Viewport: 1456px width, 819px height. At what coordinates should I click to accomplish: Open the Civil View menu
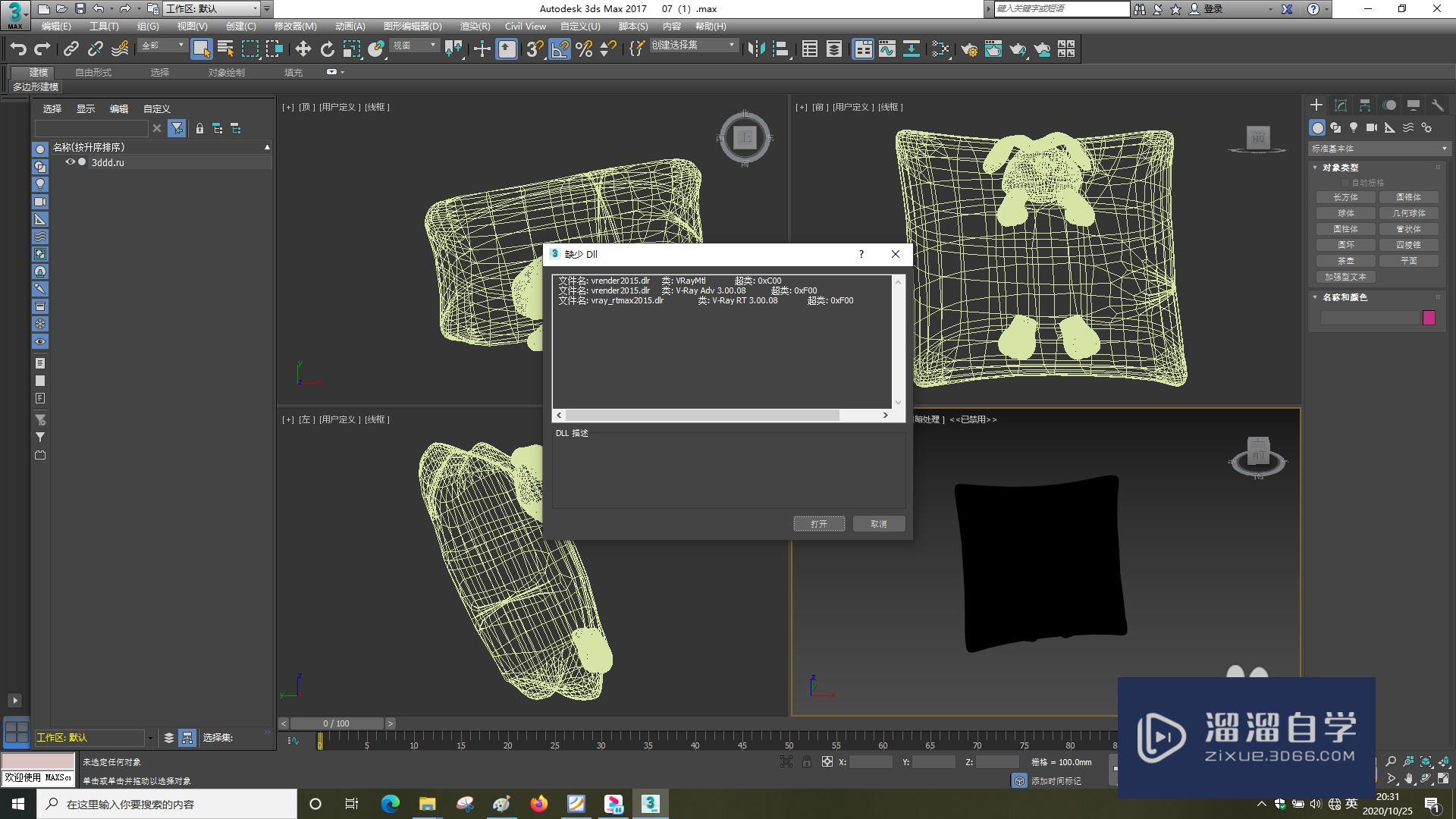point(526,27)
